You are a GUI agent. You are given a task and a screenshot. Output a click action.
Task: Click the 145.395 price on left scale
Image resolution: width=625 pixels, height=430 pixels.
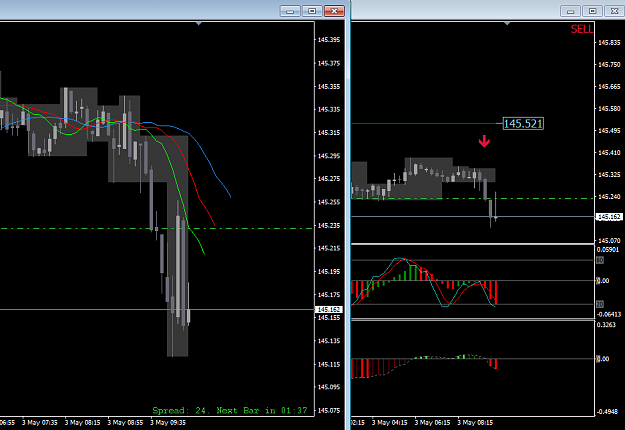coord(329,40)
